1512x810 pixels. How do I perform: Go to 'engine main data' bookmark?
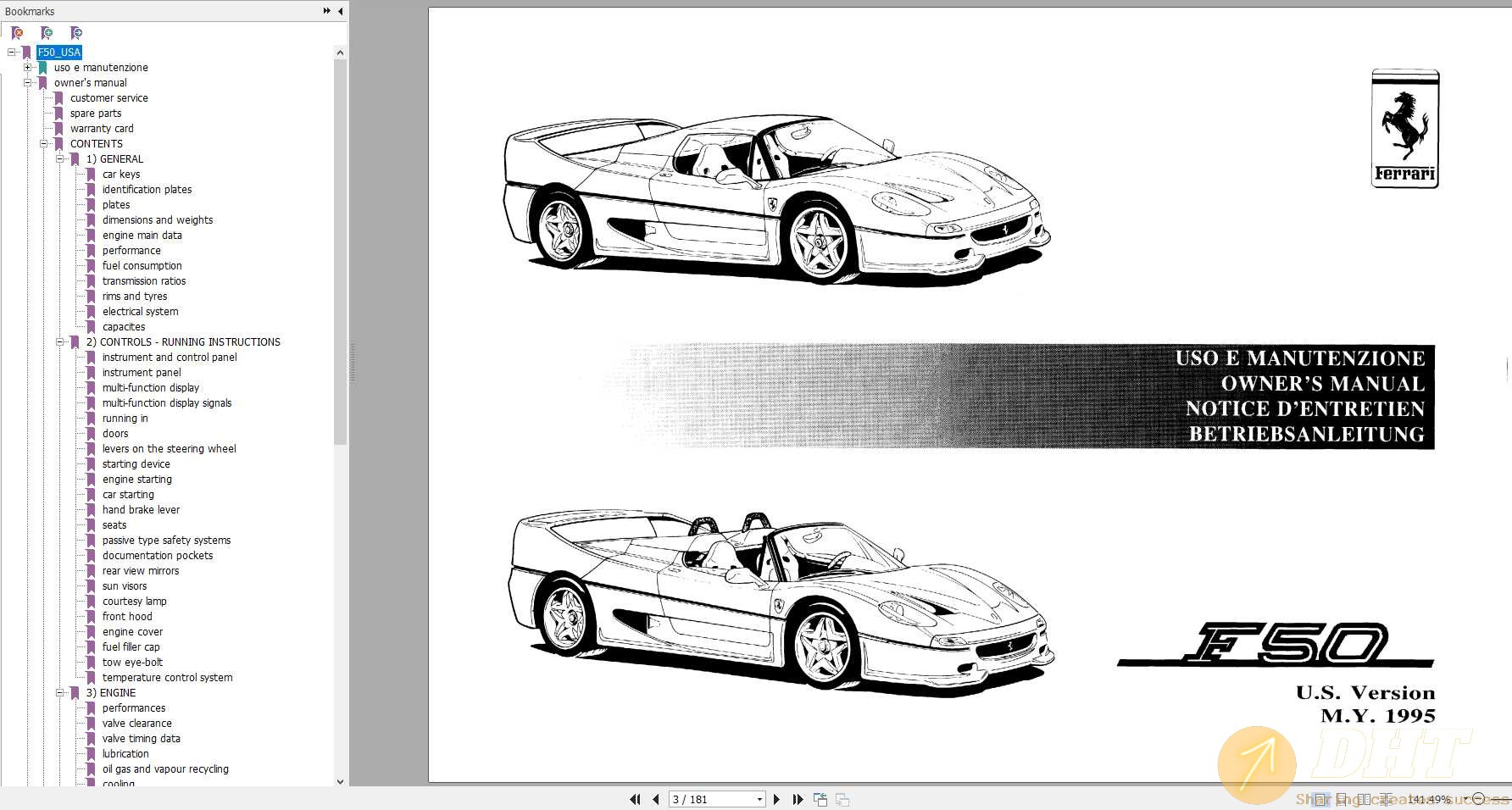142,236
